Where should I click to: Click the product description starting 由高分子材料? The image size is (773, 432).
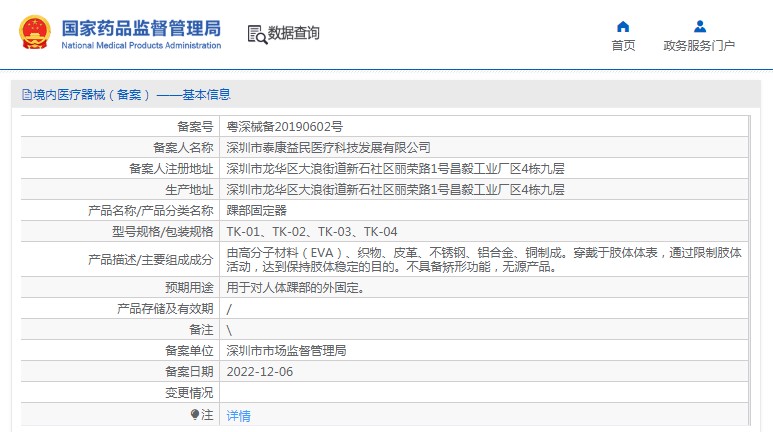point(484,259)
